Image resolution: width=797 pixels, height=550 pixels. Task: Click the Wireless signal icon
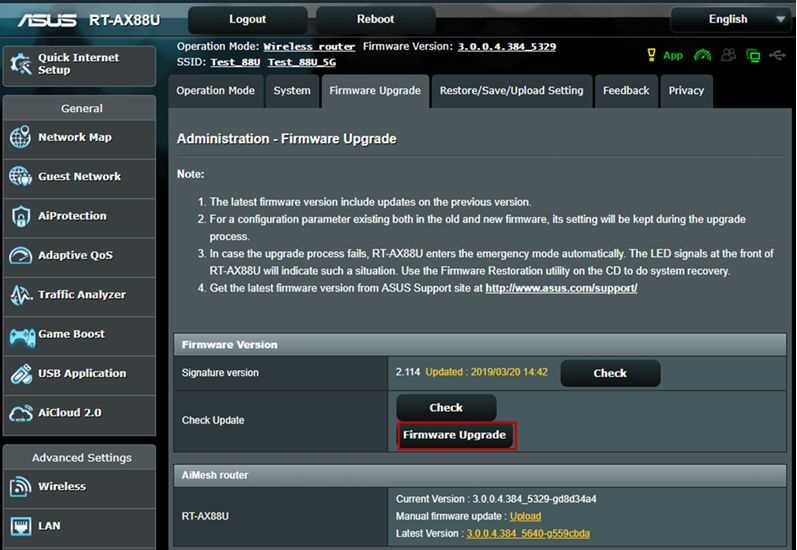pyautogui.click(x=20, y=486)
